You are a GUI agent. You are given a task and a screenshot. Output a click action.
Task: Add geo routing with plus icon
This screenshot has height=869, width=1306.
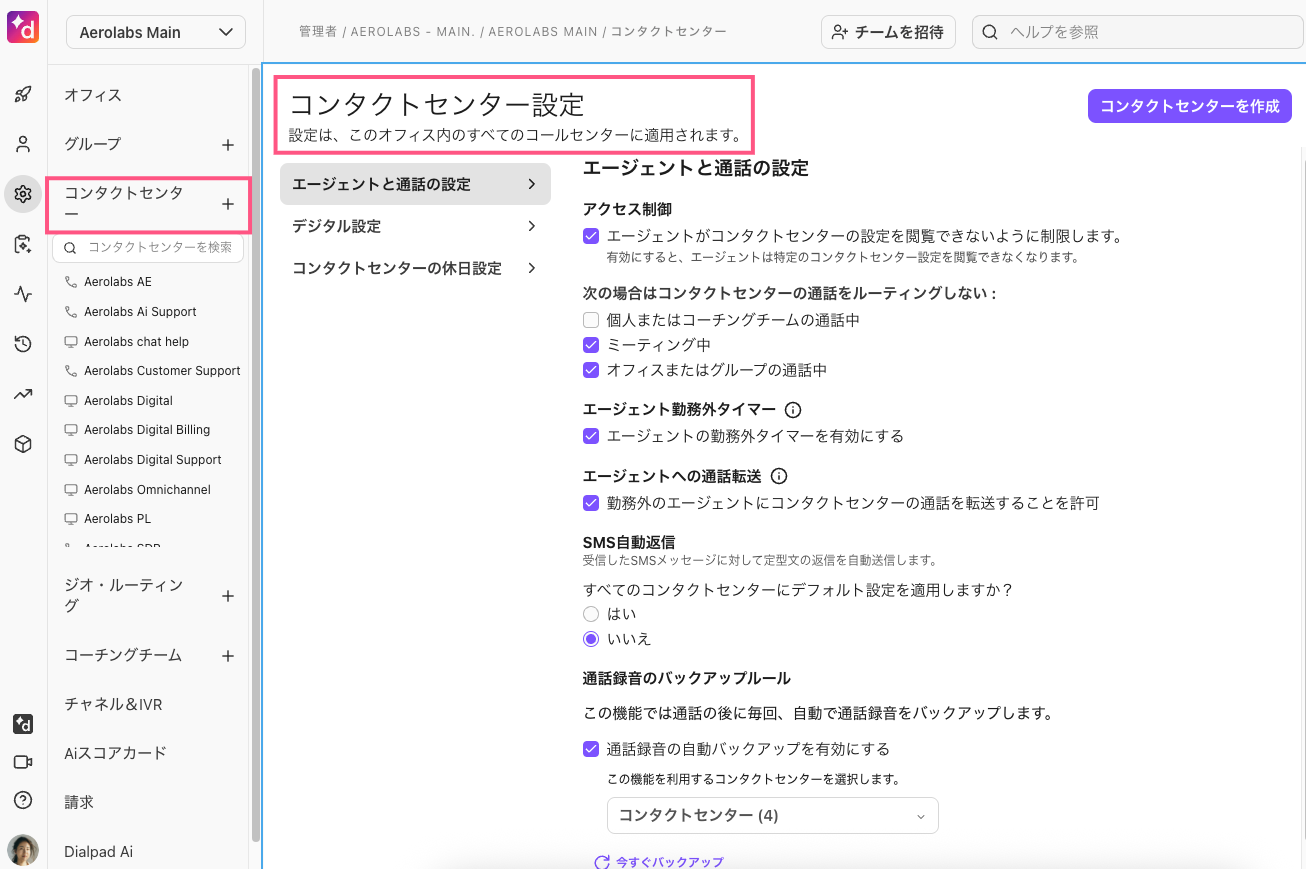tap(228, 596)
